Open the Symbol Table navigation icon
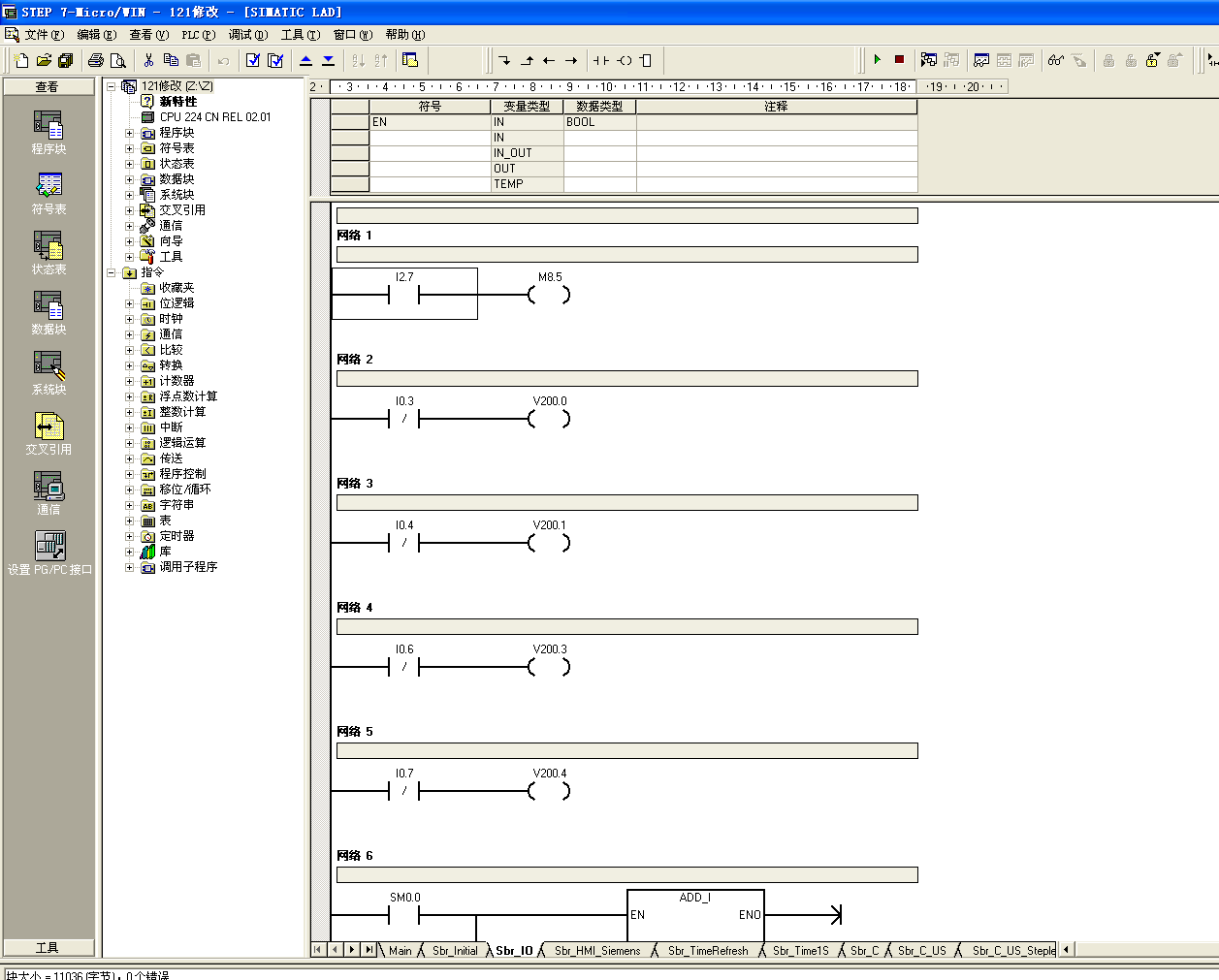This screenshot has width=1219, height=980. (x=48, y=193)
